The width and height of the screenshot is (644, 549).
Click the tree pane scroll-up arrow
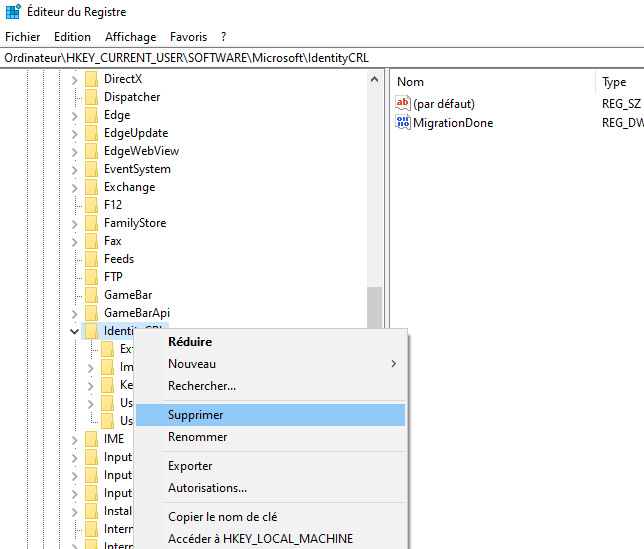pyautogui.click(x=375, y=79)
